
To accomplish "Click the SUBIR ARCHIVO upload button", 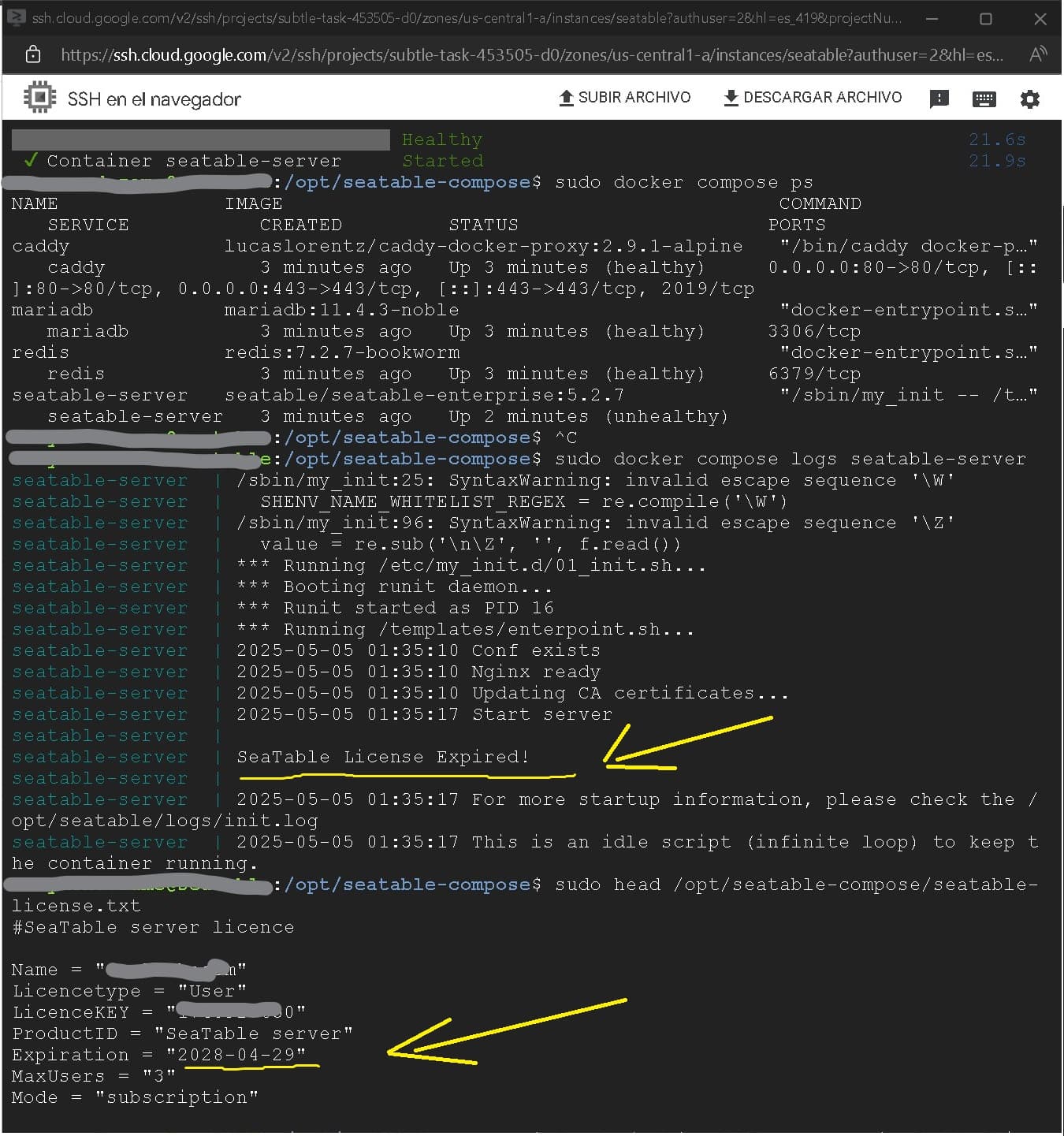I will pyautogui.click(x=624, y=98).
